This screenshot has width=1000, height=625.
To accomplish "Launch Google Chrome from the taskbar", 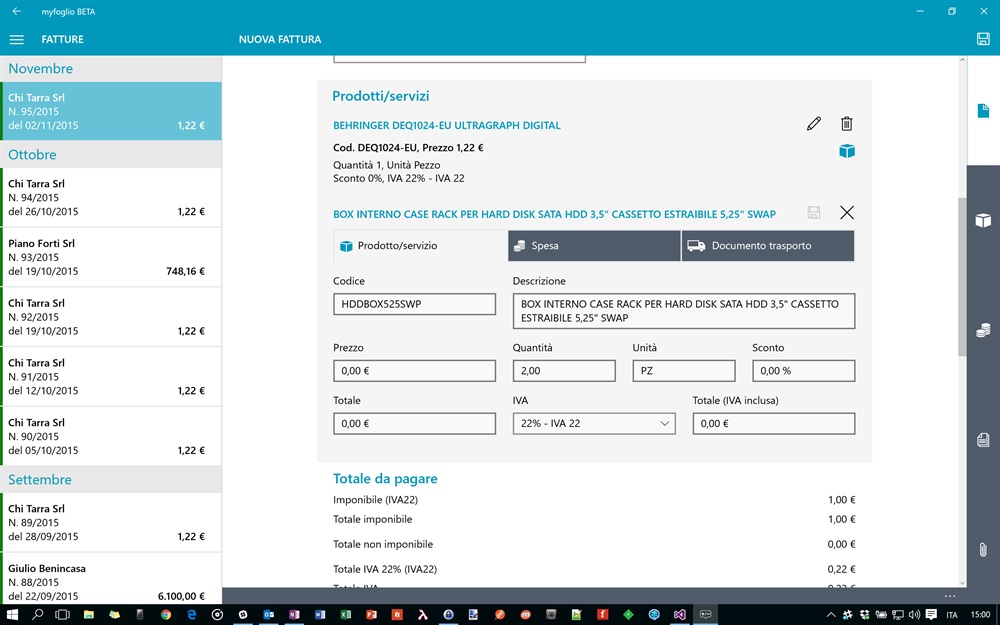I will pyautogui.click(x=166, y=615).
